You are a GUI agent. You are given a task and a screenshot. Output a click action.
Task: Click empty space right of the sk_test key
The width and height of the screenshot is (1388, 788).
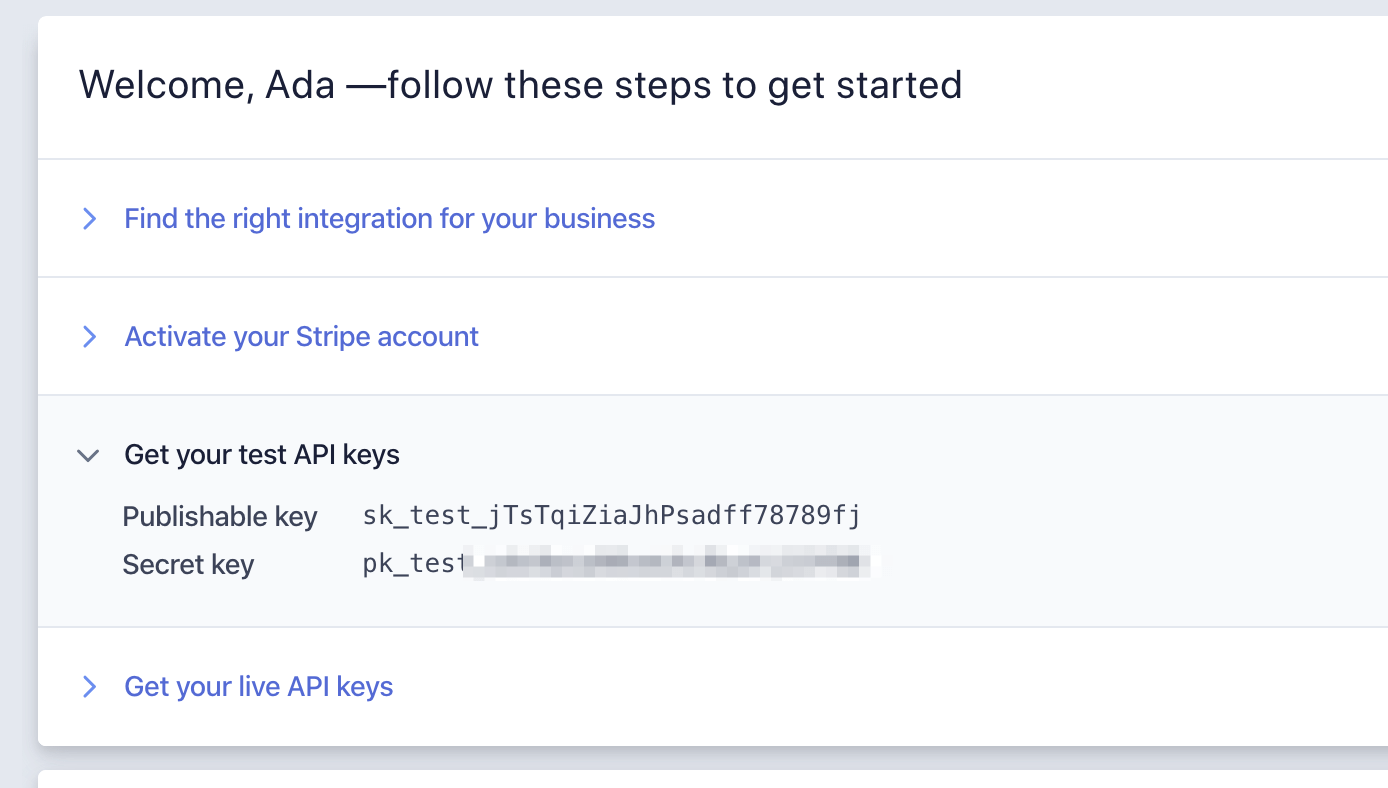coord(1100,516)
